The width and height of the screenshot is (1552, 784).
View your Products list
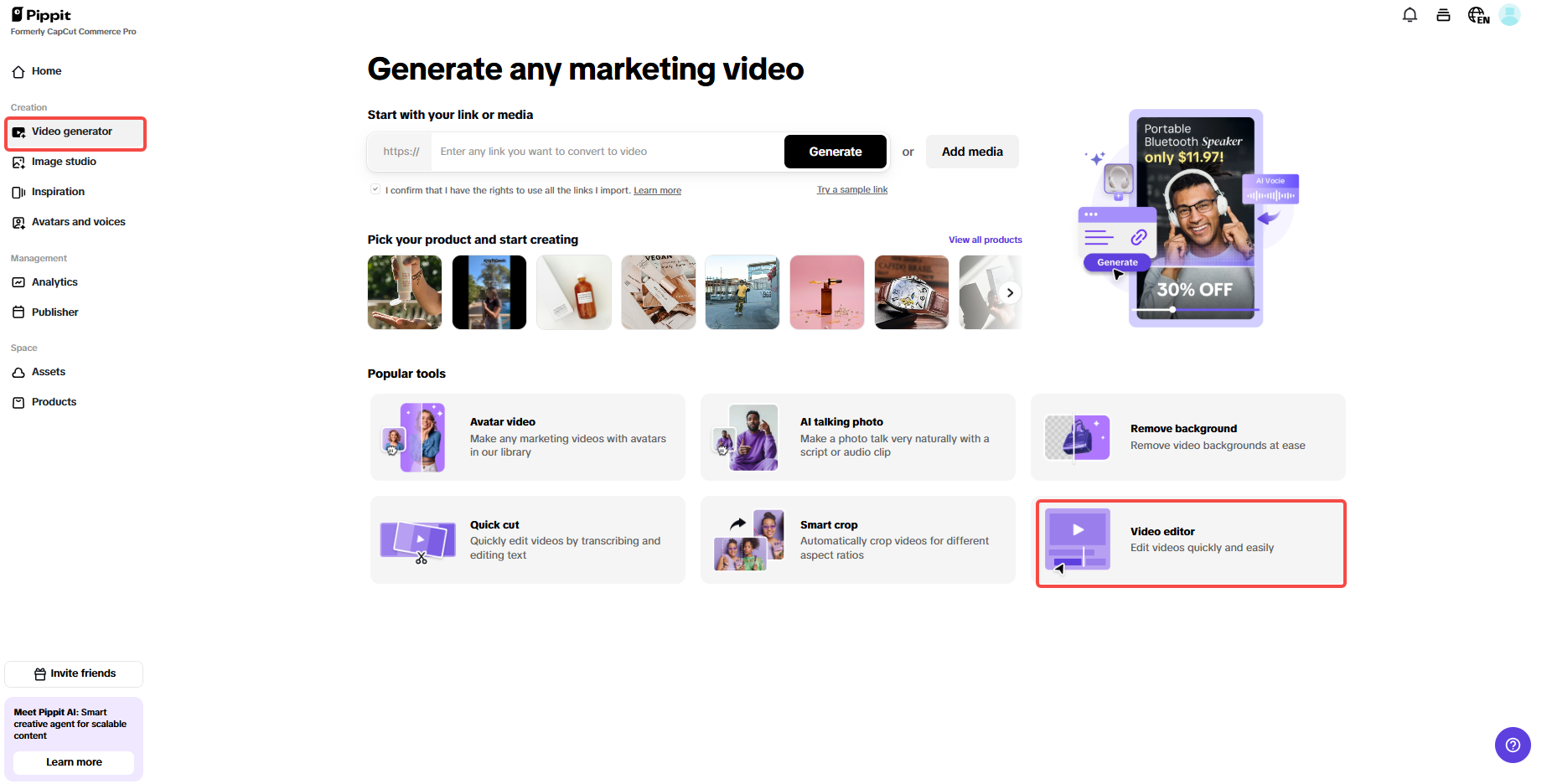click(53, 402)
